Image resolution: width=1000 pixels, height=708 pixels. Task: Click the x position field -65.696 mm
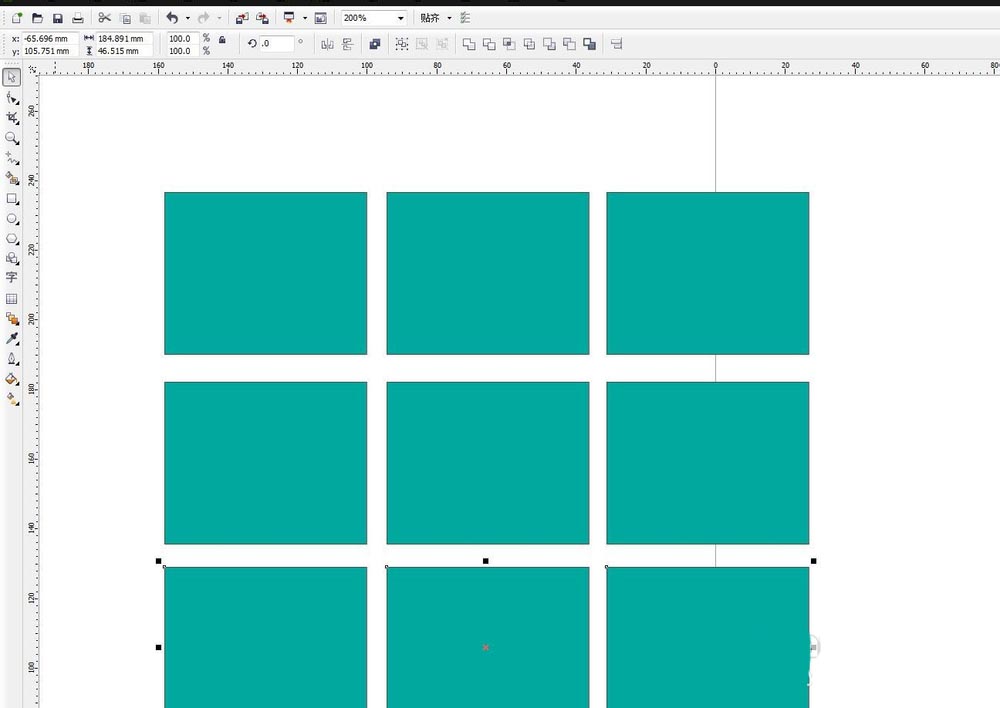click(x=50, y=39)
